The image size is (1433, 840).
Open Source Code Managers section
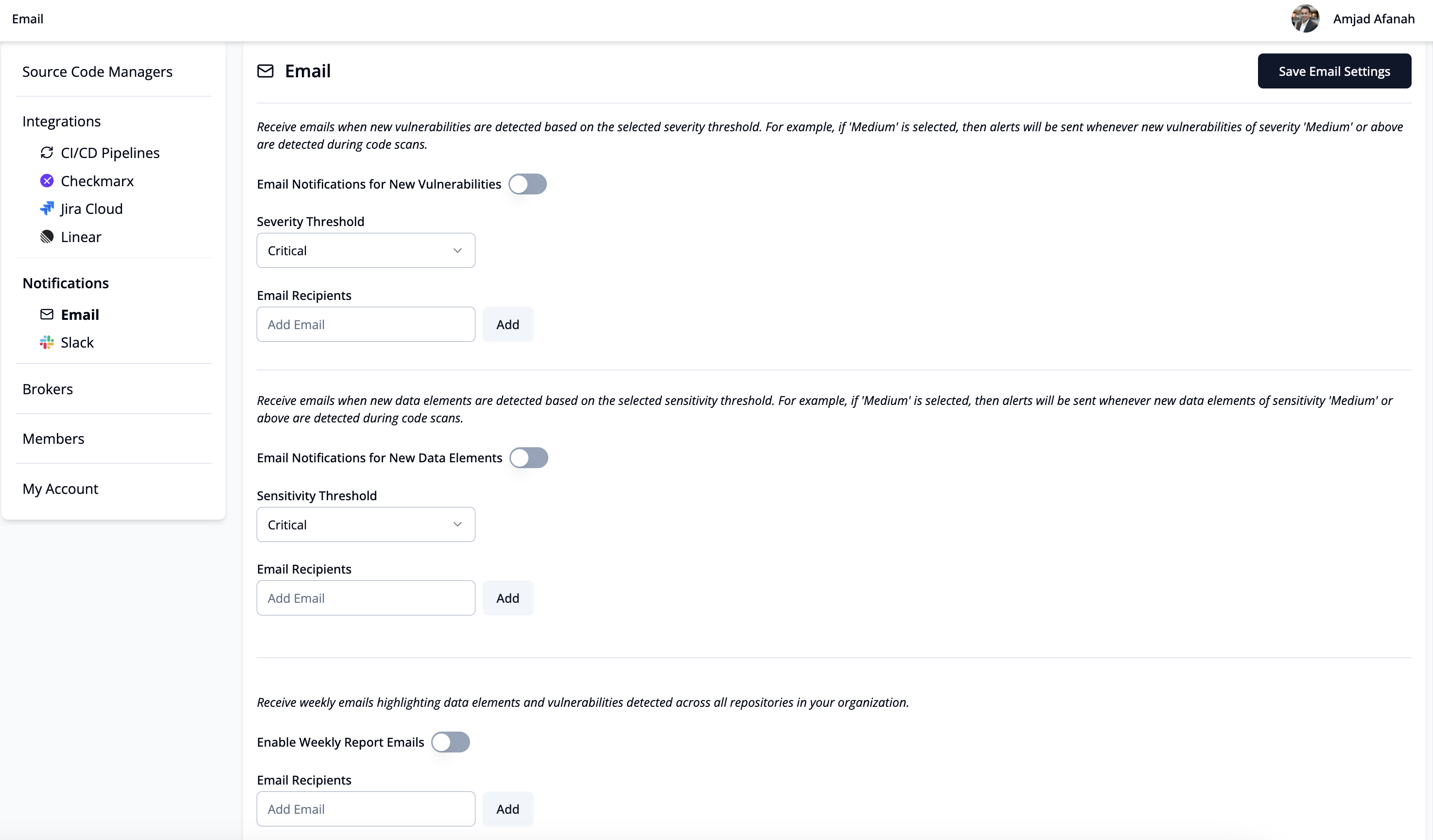point(97,71)
